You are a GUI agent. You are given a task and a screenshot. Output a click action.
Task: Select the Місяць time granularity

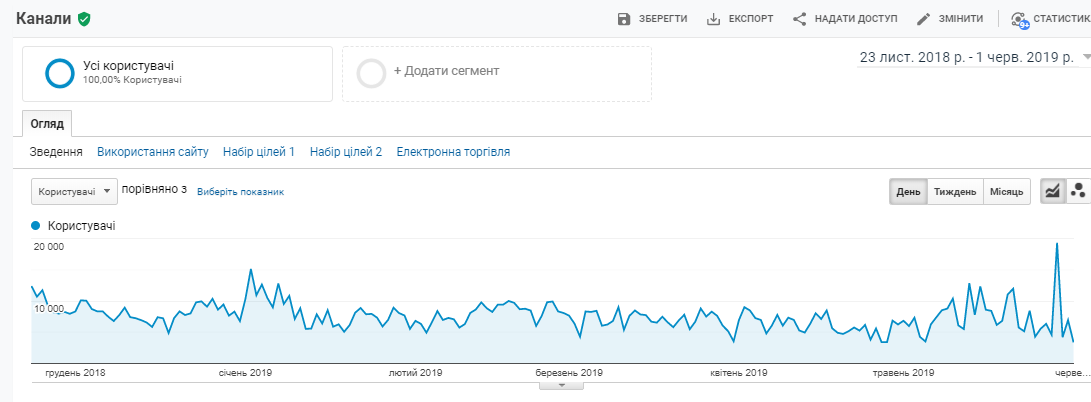[x=1007, y=191]
